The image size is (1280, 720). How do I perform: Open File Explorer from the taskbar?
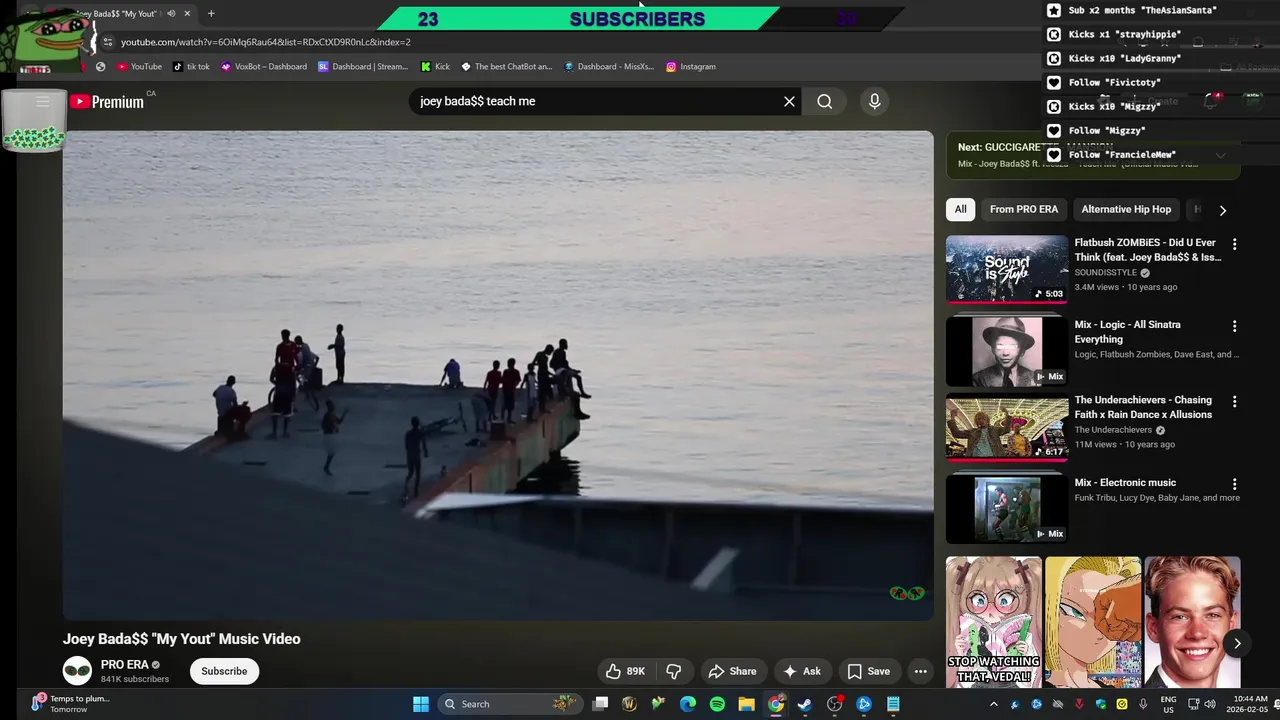coord(746,704)
